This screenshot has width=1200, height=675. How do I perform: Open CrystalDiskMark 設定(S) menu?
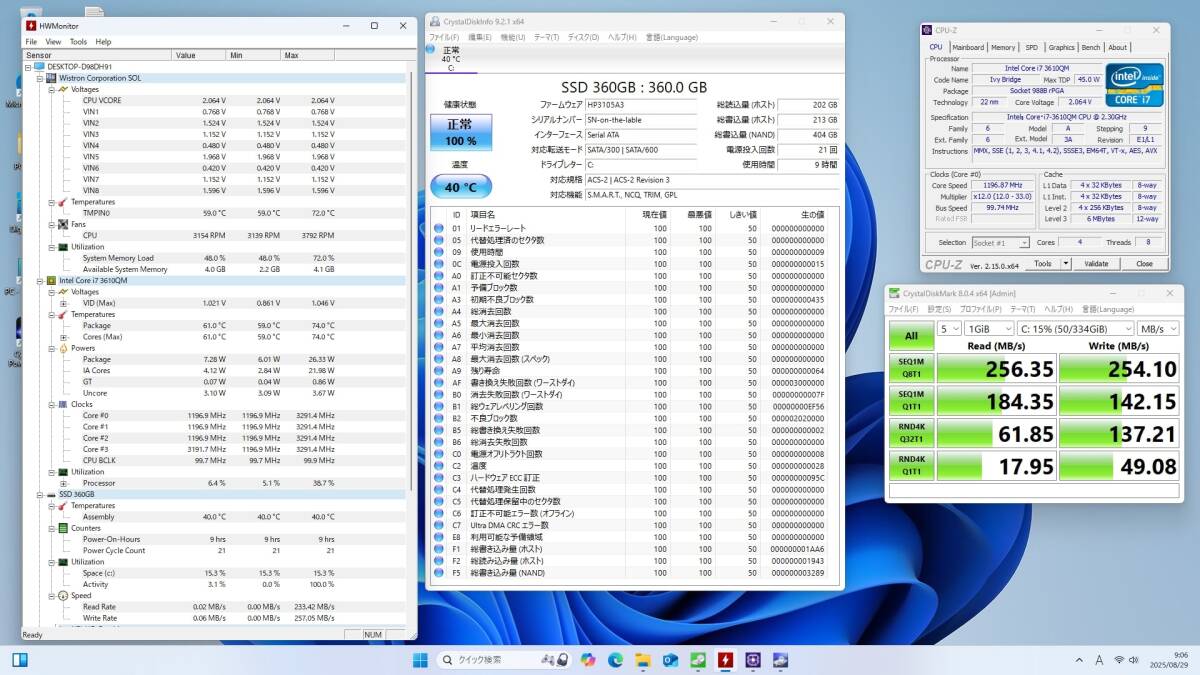click(x=939, y=309)
